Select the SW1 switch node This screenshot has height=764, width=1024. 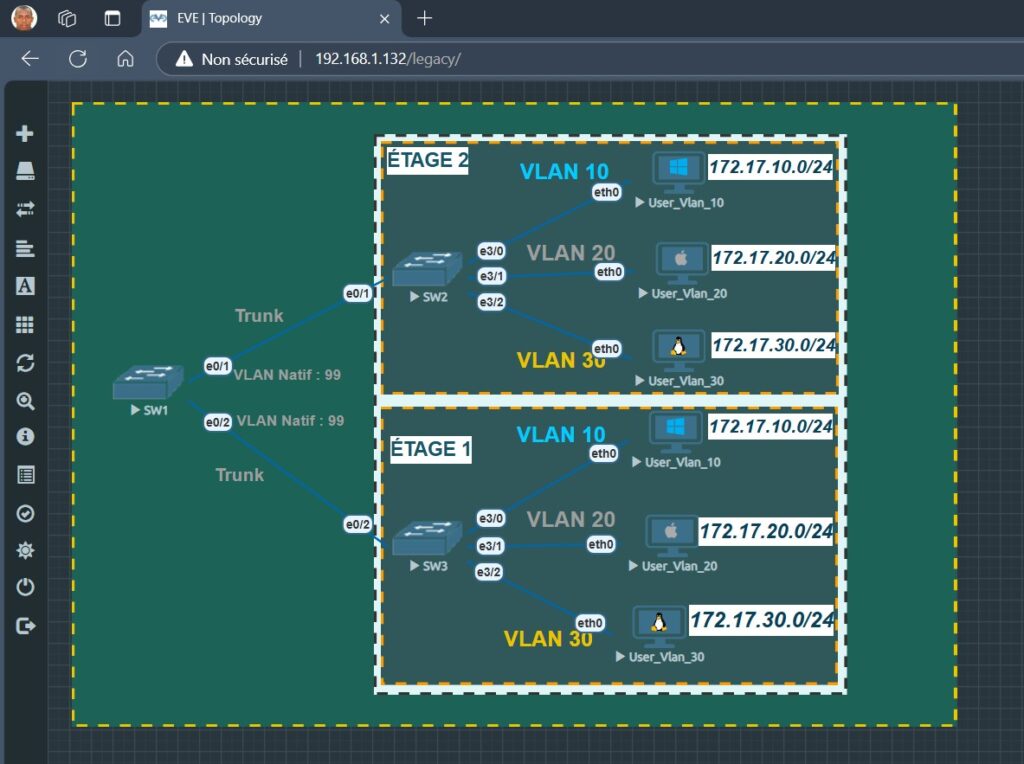148,382
